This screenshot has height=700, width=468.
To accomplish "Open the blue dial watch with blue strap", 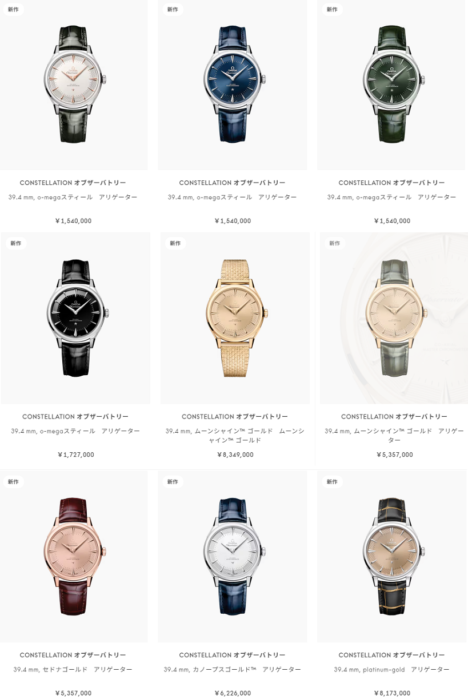I will tap(235, 84).
